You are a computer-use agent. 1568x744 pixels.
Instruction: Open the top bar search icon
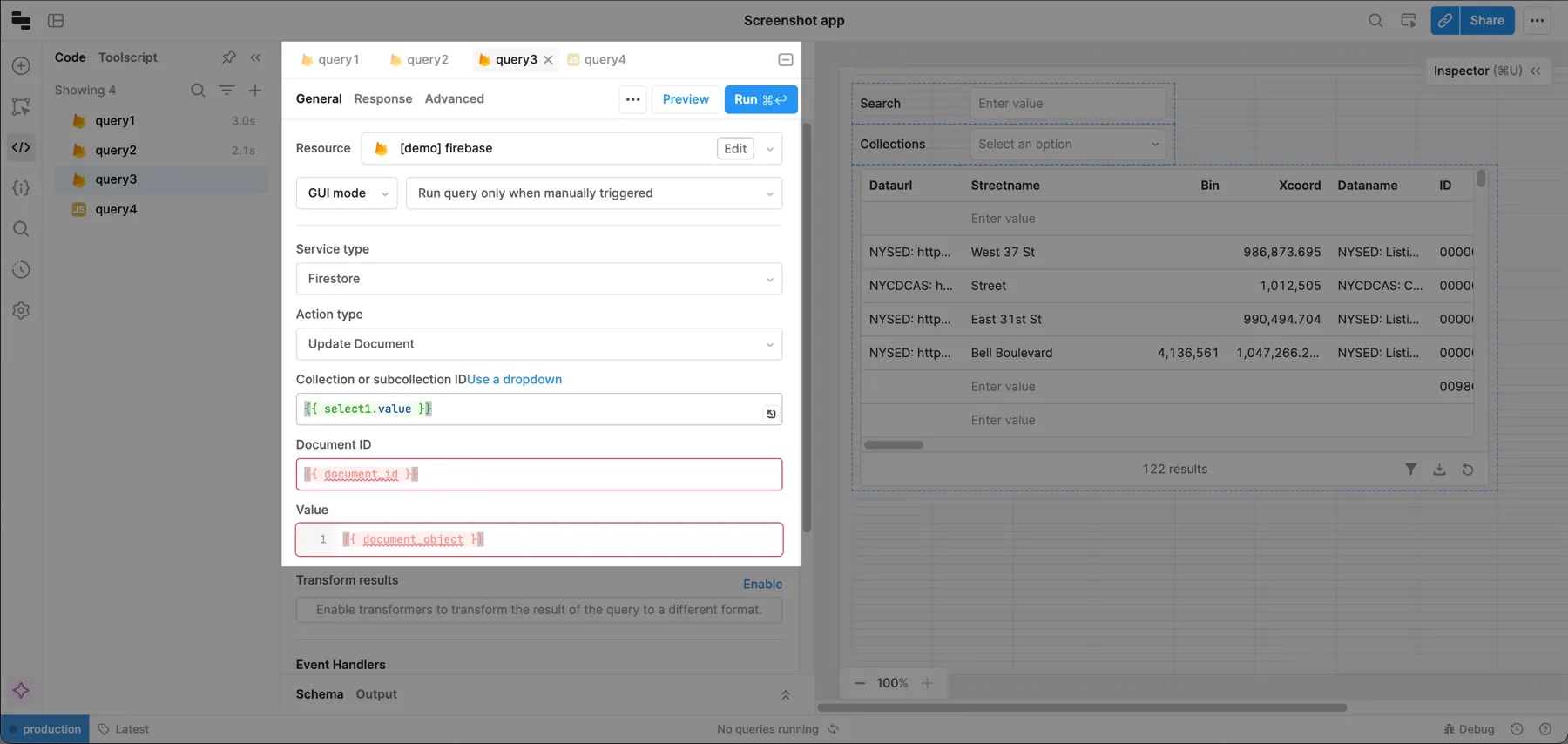pos(1375,20)
